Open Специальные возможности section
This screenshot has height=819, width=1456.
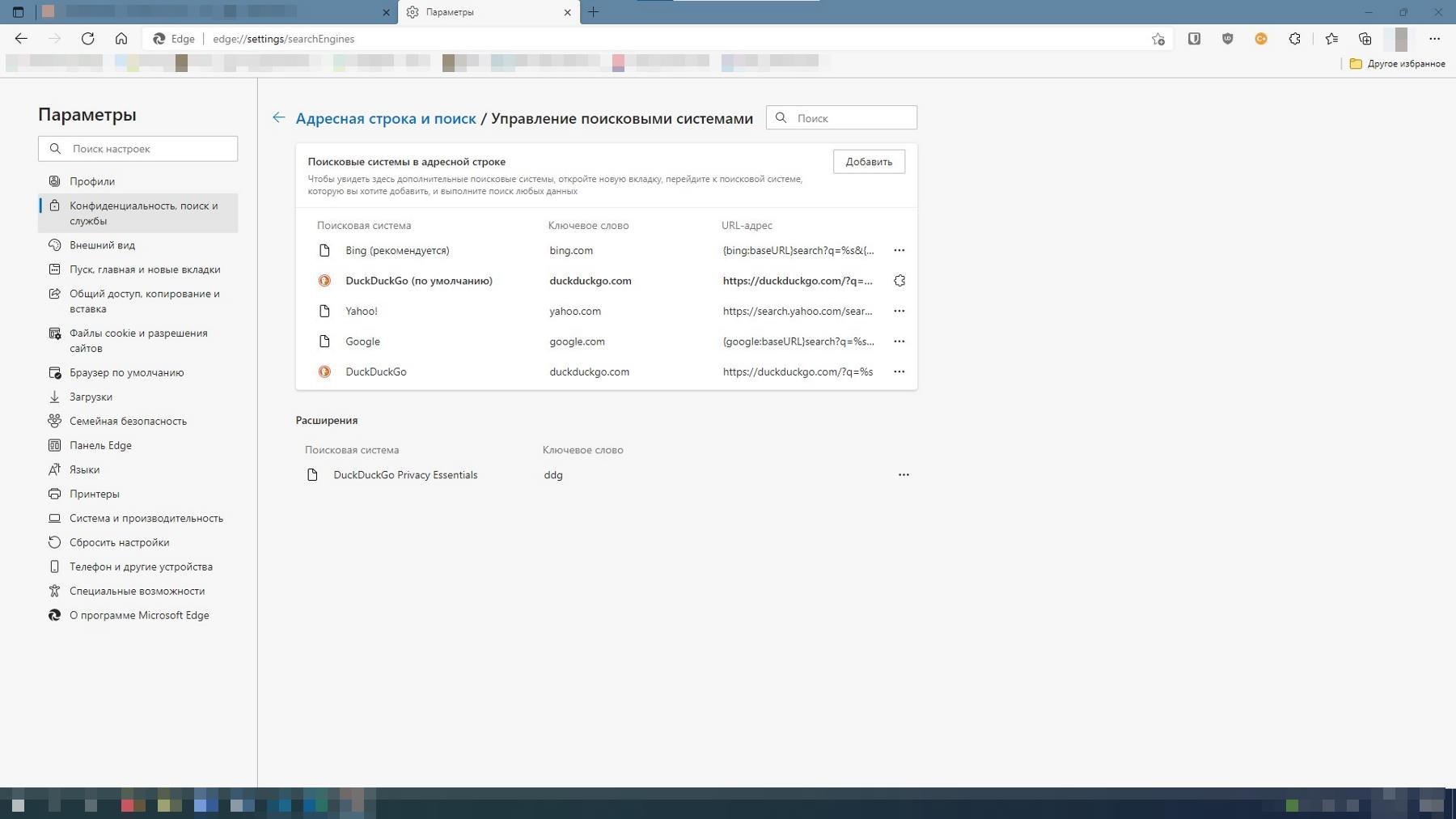click(138, 591)
